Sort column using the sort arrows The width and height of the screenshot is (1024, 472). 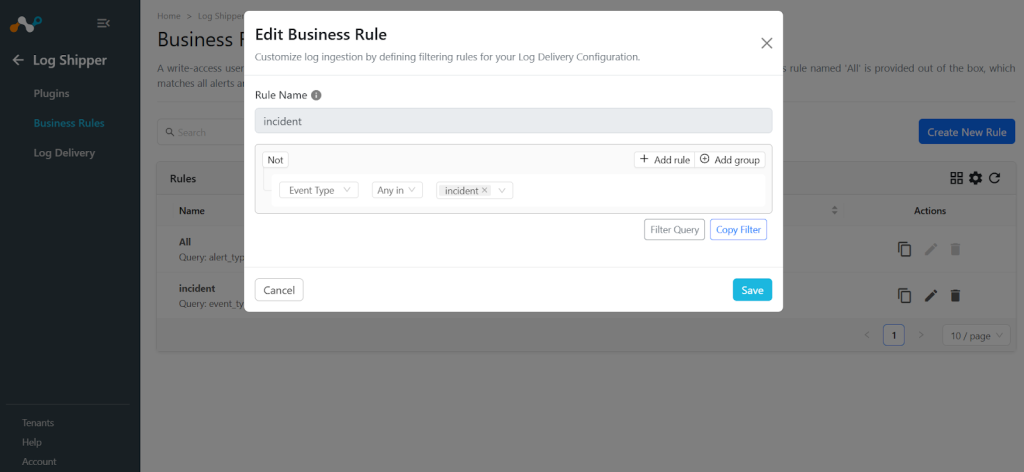pos(834,211)
